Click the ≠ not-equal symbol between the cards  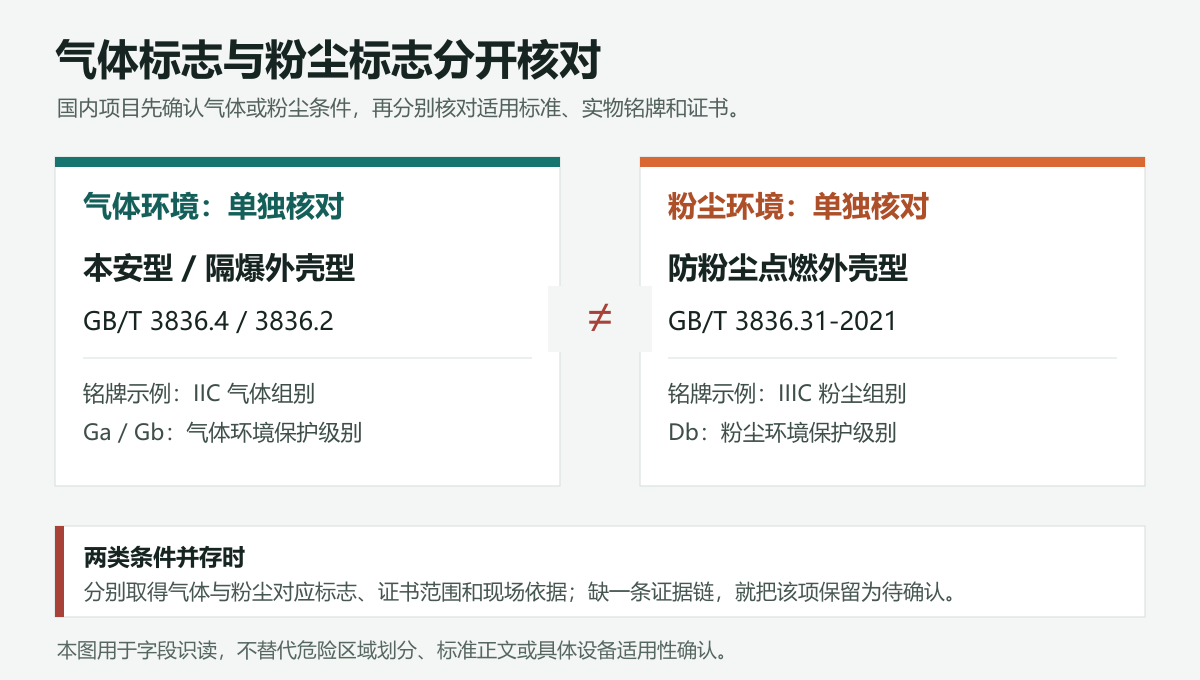[599, 319]
